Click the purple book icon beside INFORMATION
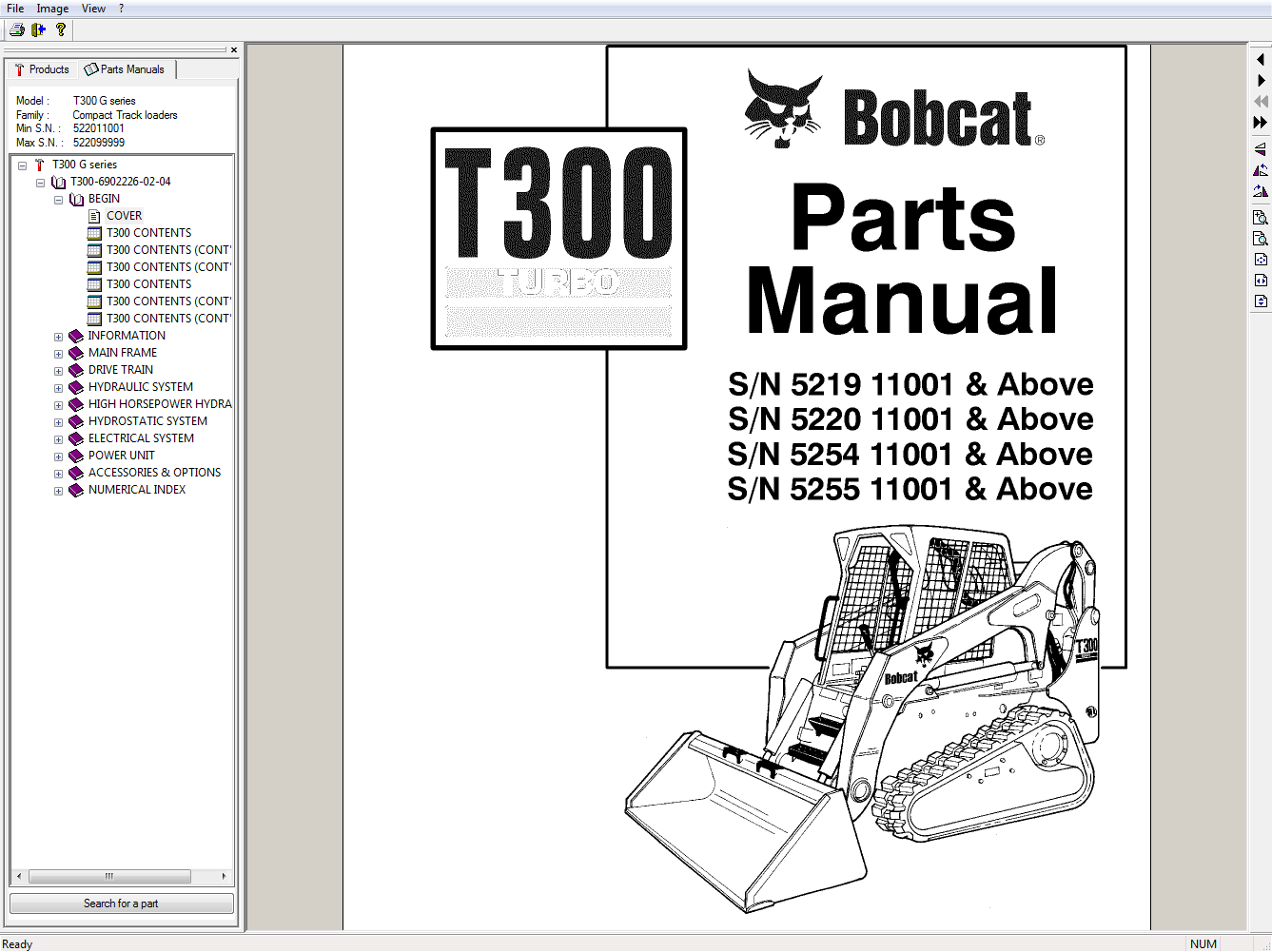Viewport: 1272px width, 952px height. coord(76,336)
